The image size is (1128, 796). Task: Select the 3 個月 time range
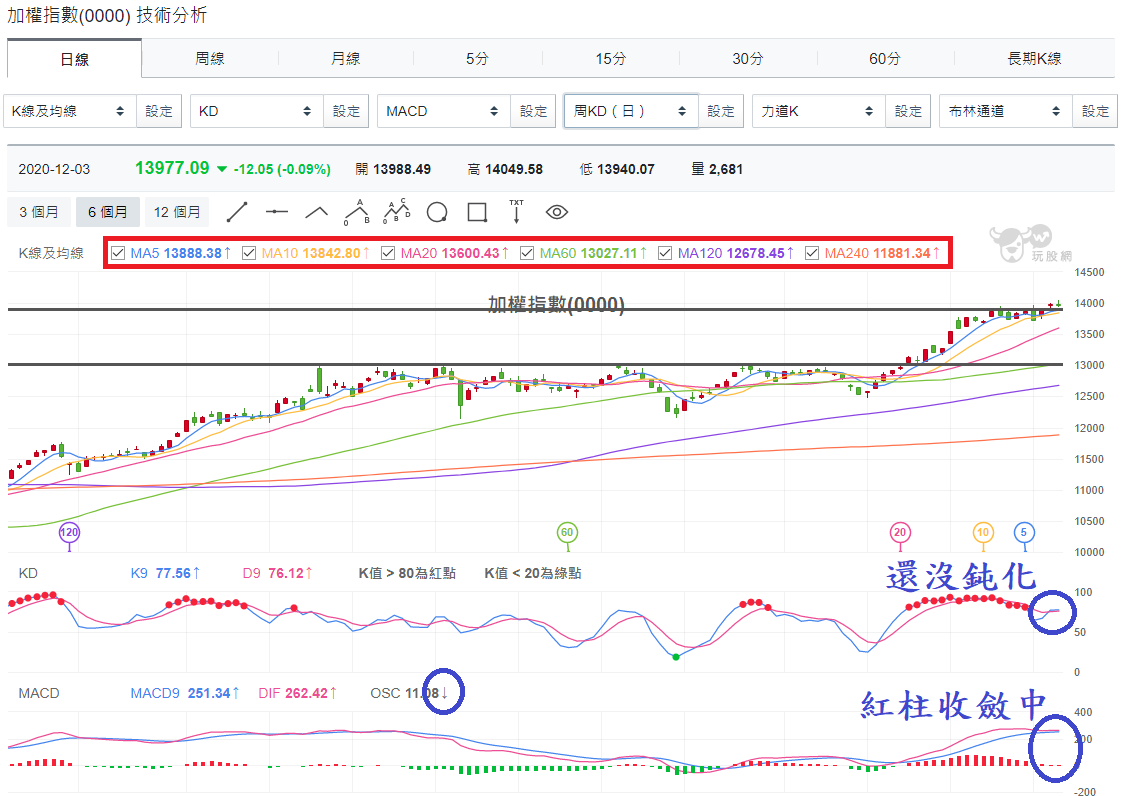tap(39, 212)
